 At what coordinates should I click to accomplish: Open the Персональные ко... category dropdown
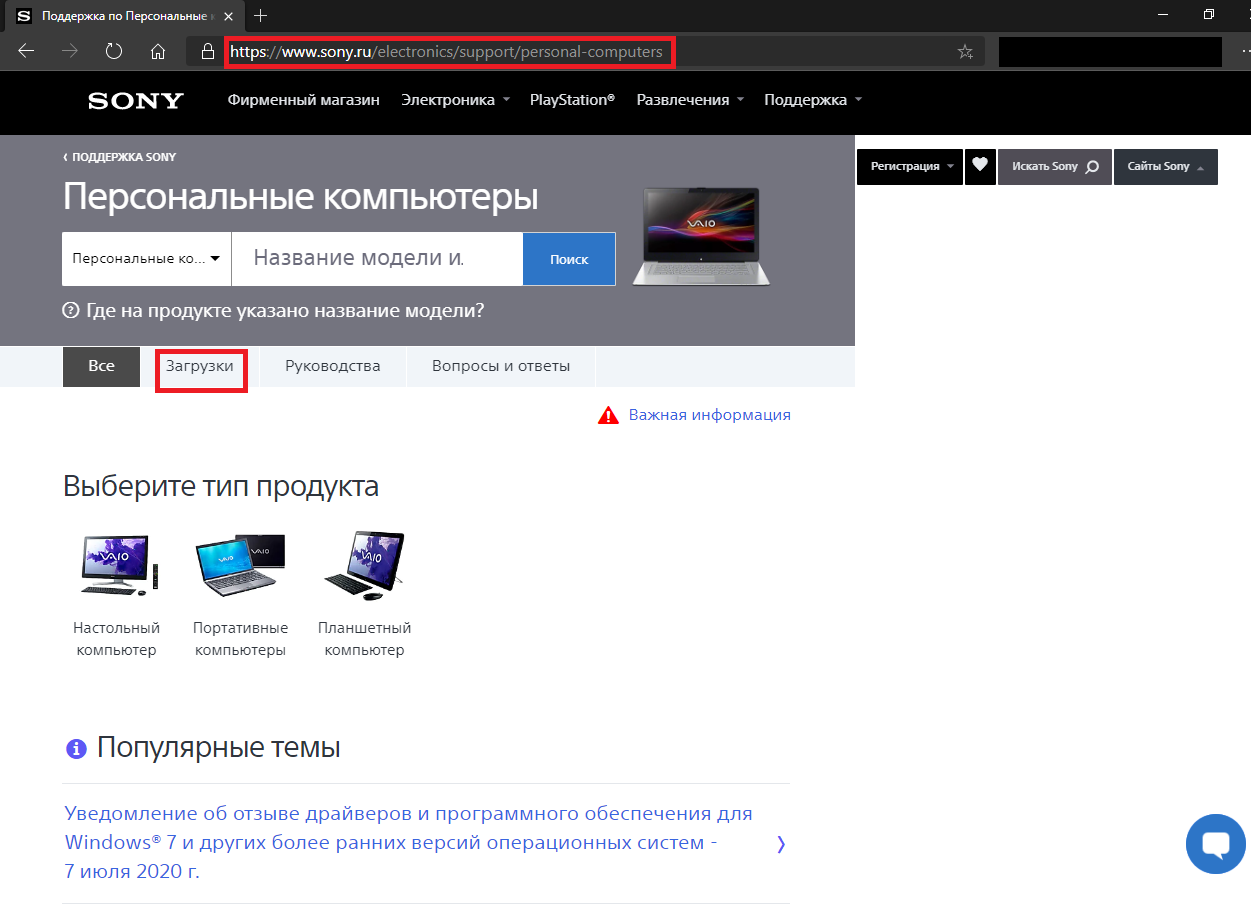(147, 259)
